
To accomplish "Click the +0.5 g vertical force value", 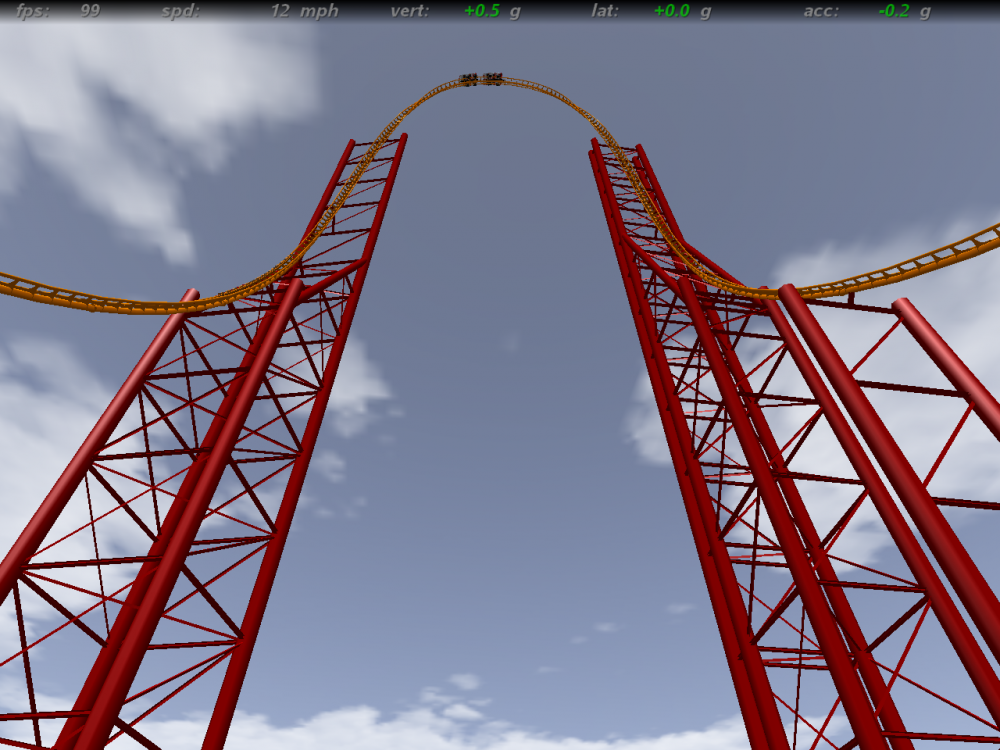I will [492, 11].
